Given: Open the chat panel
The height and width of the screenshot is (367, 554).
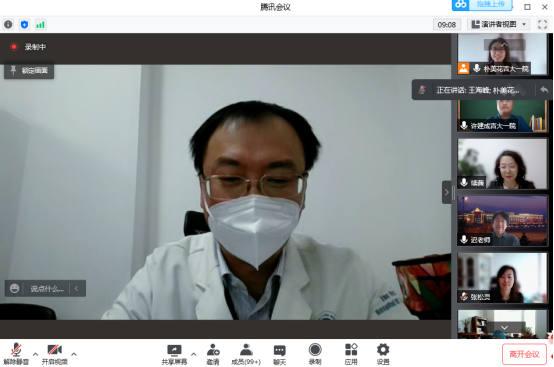Looking at the screenshot, I should click(279, 354).
